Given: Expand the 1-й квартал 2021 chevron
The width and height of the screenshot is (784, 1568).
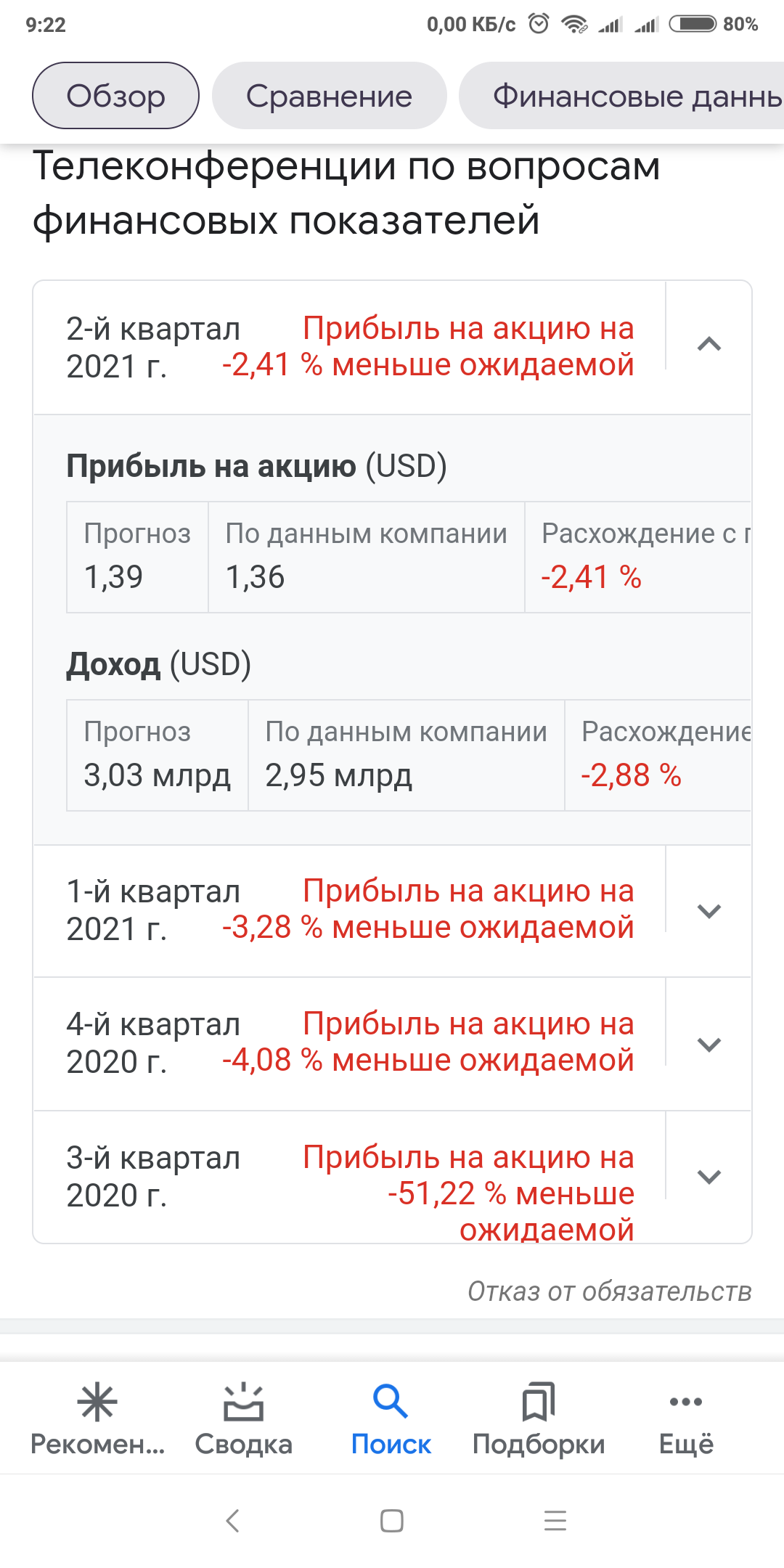Looking at the screenshot, I should (x=709, y=911).
